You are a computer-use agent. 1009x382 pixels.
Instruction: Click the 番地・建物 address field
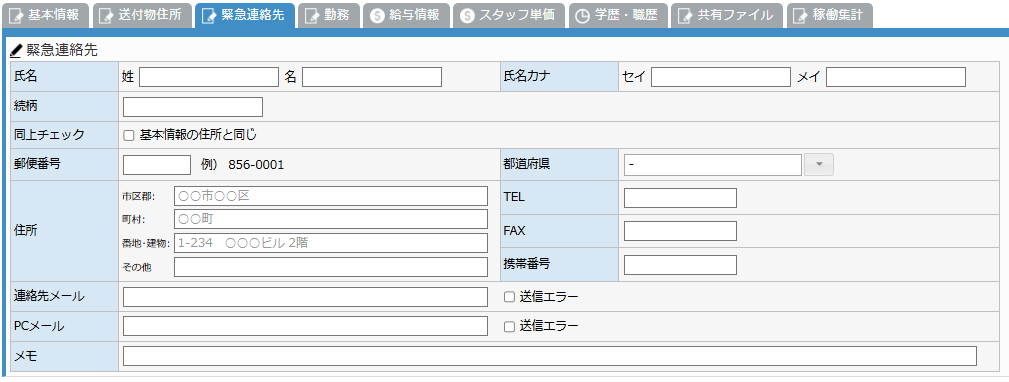click(x=331, y=243)
